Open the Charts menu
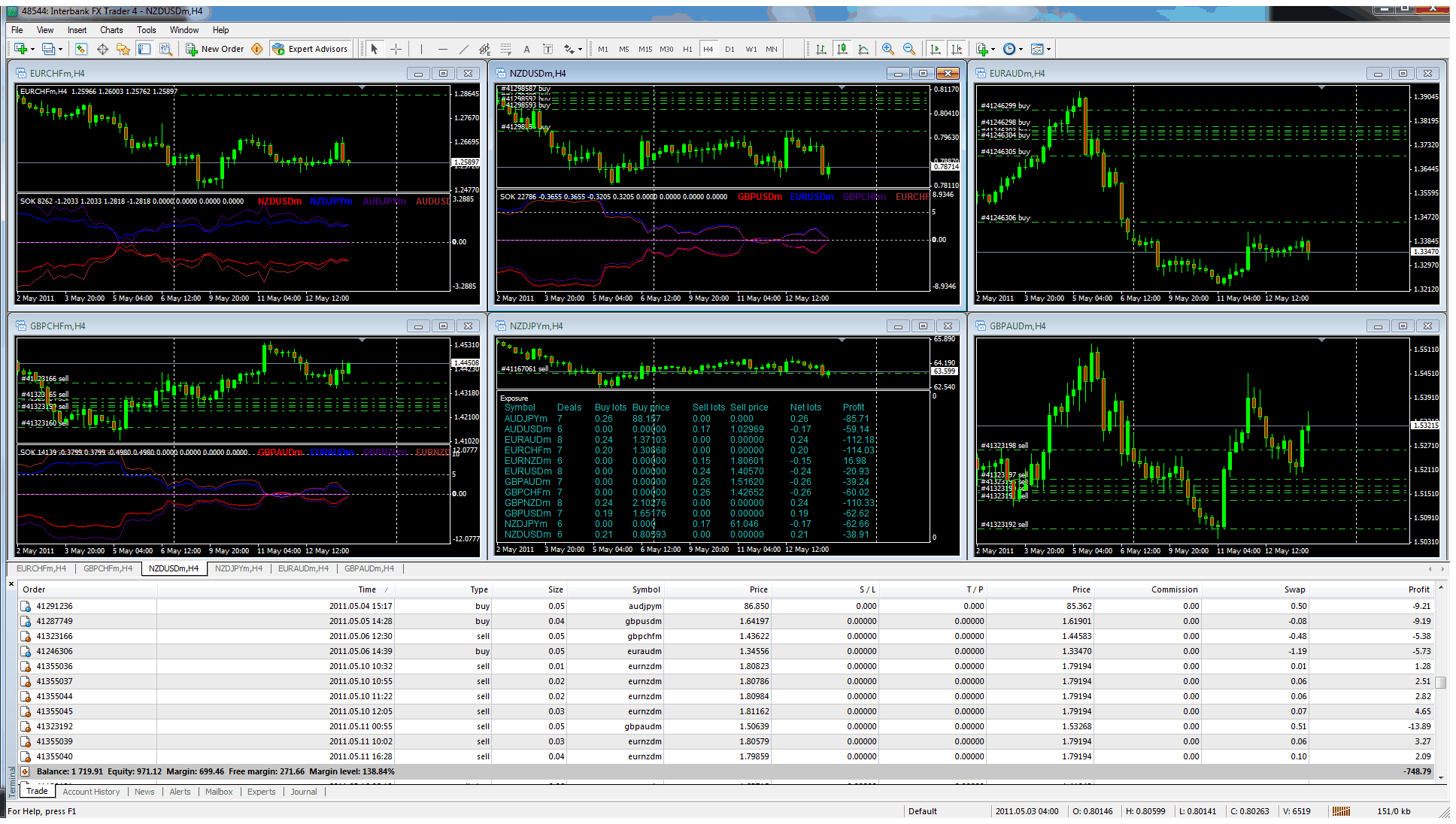This screenshot has width=1456, height=824. 111,30
